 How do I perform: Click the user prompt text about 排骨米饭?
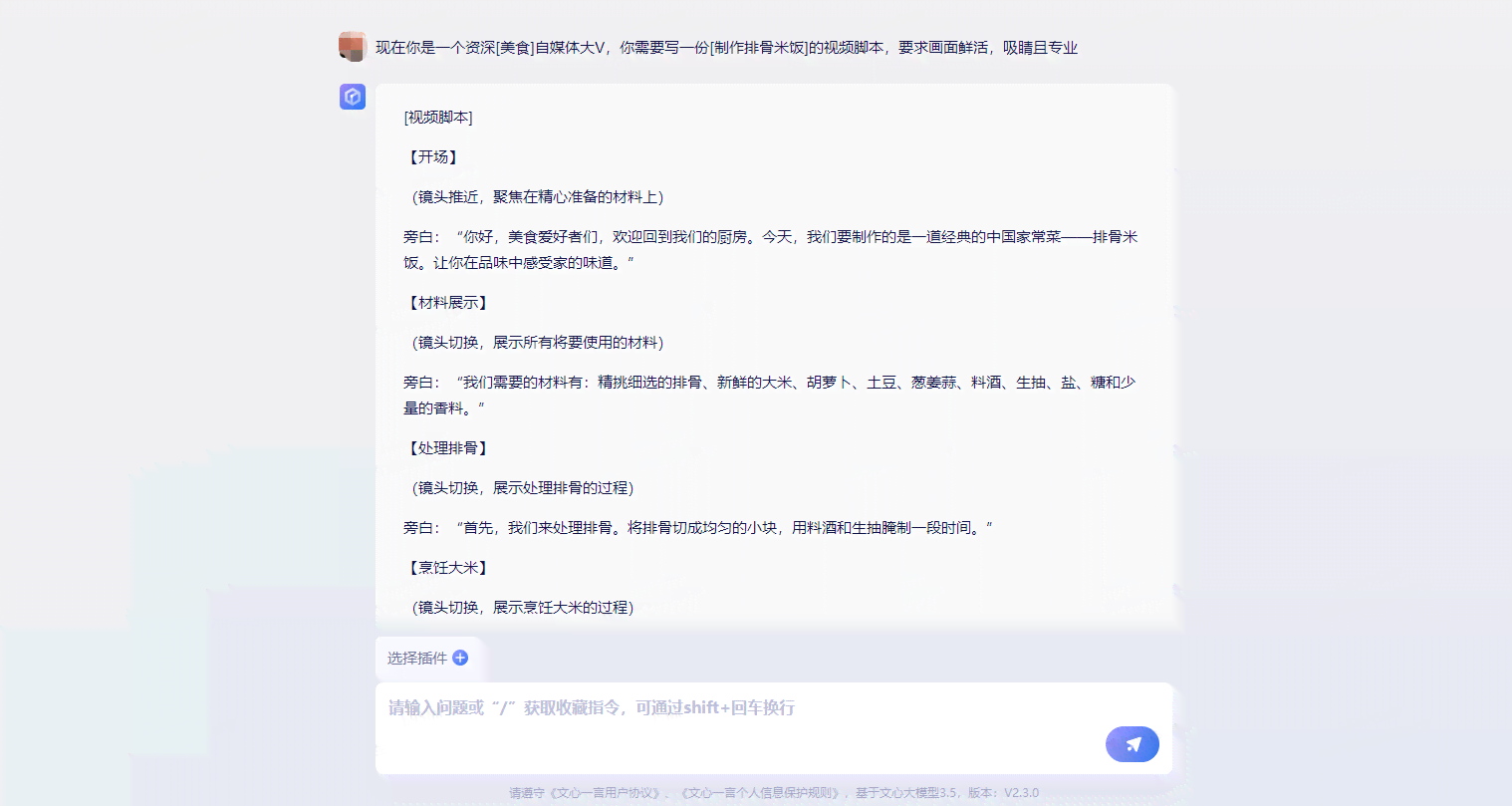pyautogui.click(x=726, y=47)
